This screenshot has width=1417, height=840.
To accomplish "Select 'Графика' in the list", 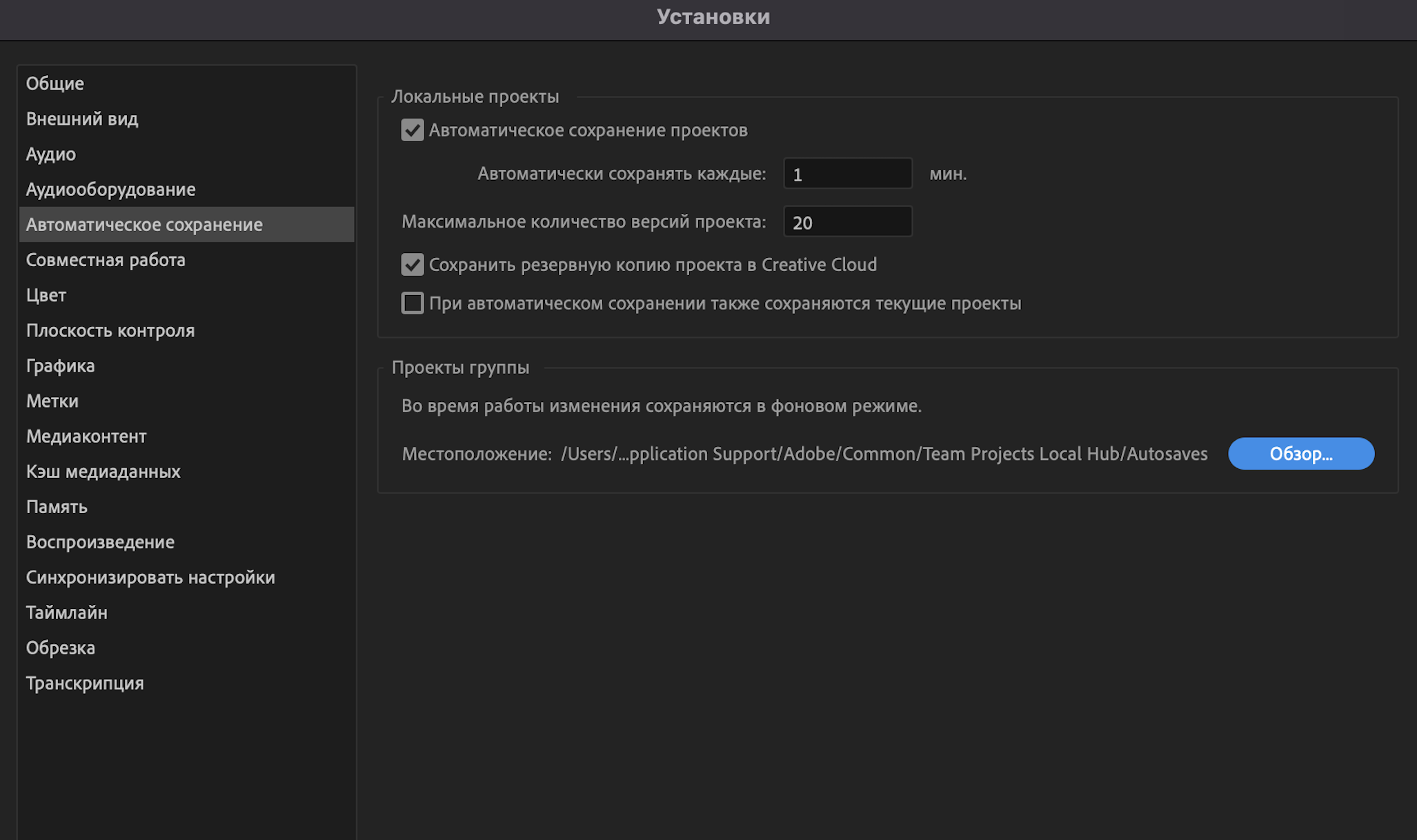I will click(61, 366).
